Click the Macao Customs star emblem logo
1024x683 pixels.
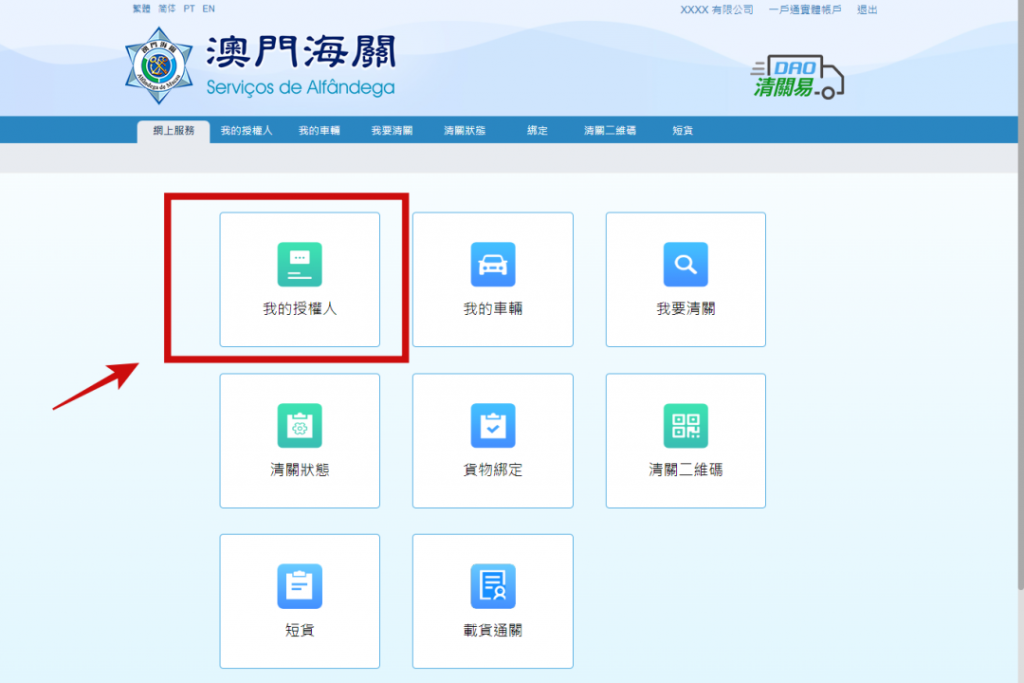[x=155, y=65]
